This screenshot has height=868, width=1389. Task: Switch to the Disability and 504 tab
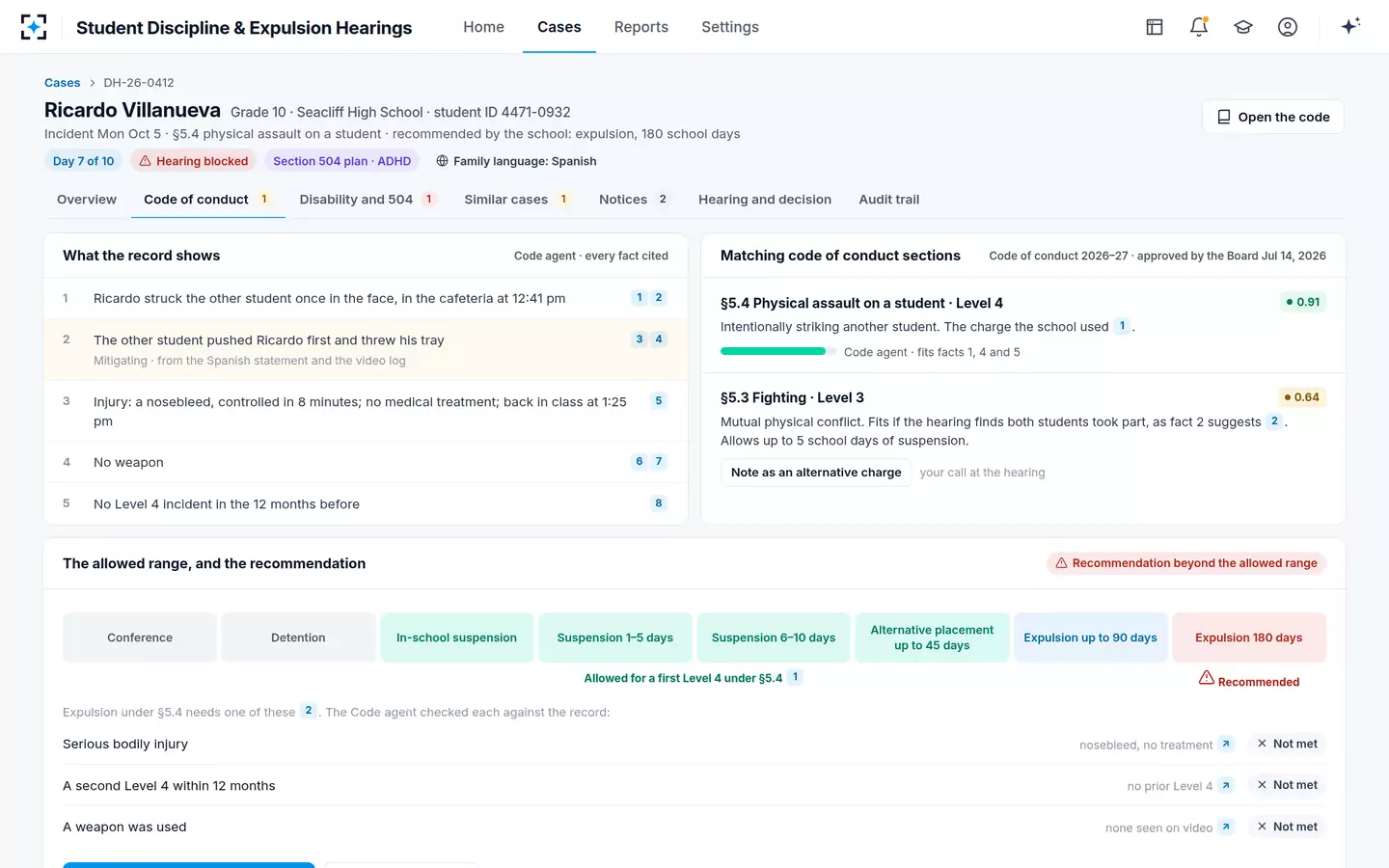pyautogui.click(x=368, y=200)
